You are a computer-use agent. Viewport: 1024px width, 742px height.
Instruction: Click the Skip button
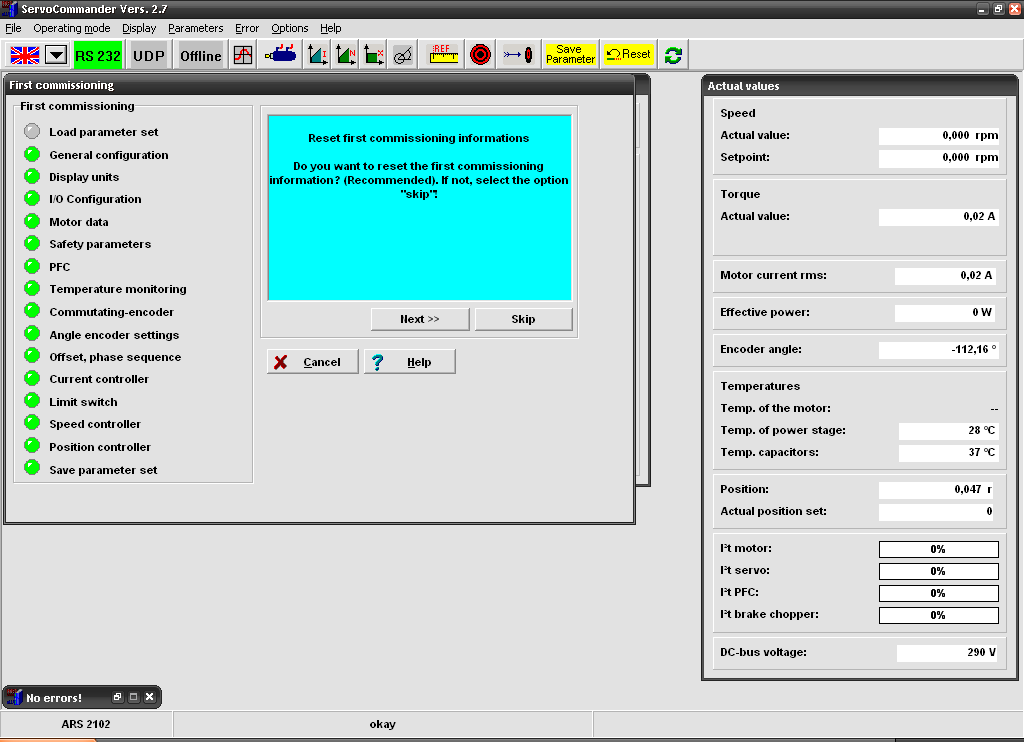[x=523, y=319]
